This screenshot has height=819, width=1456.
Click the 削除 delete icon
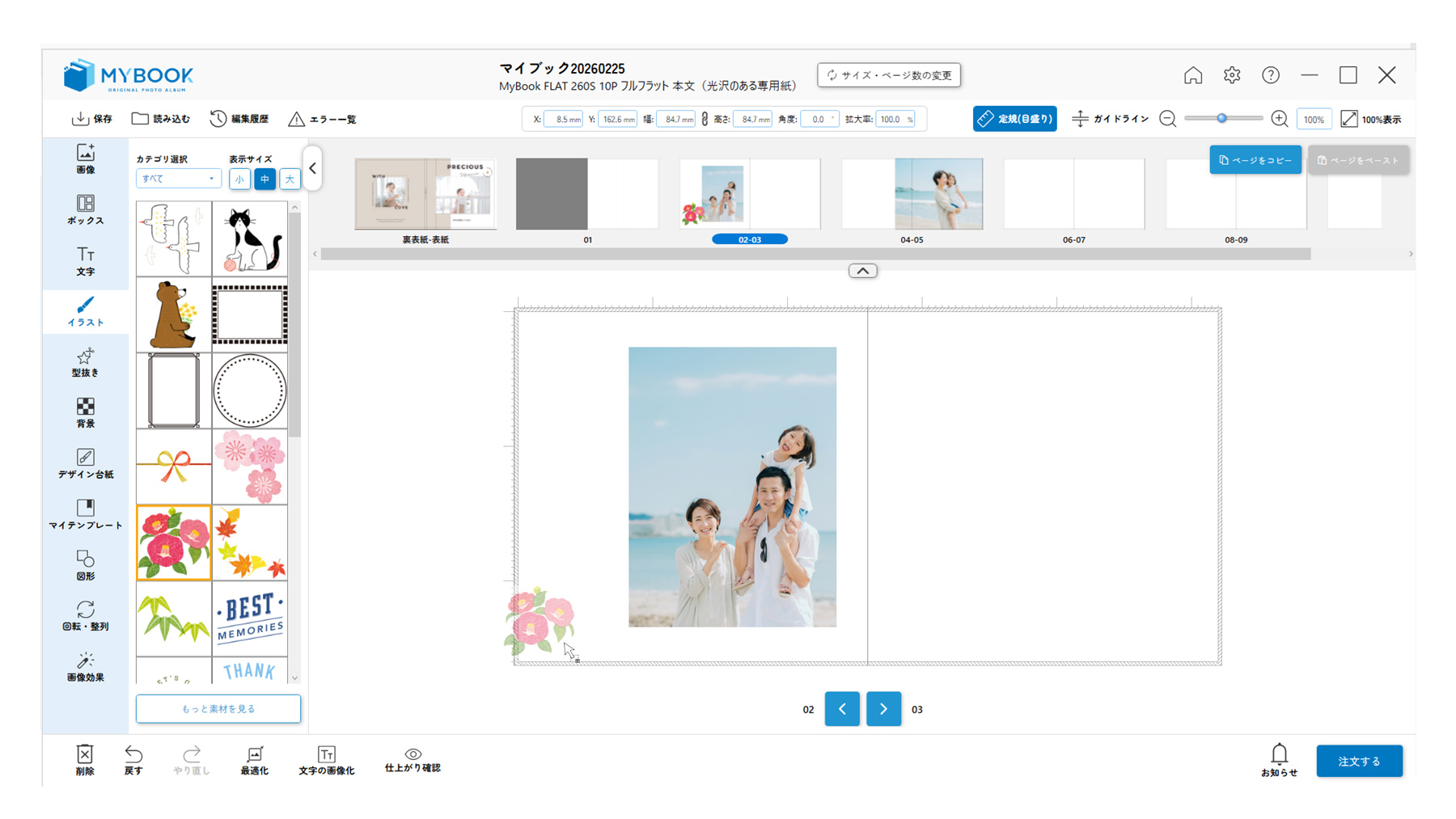click(x=85, y=759)
